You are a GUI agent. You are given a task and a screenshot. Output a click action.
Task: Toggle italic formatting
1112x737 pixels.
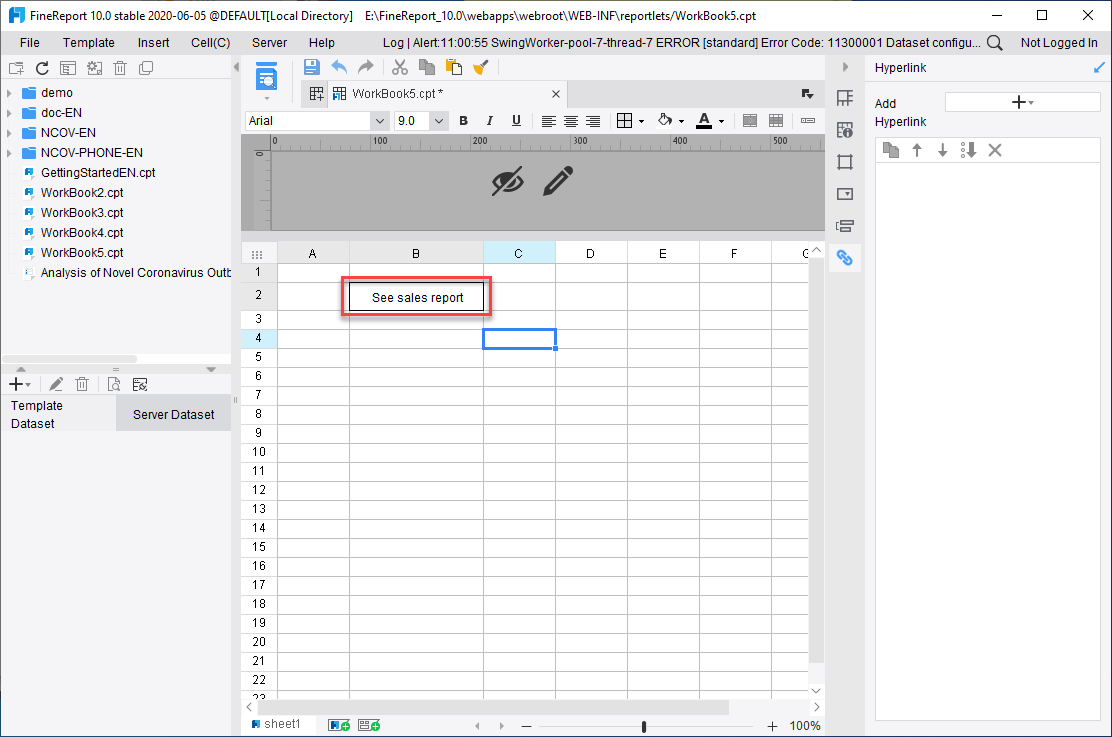point(489,120)
